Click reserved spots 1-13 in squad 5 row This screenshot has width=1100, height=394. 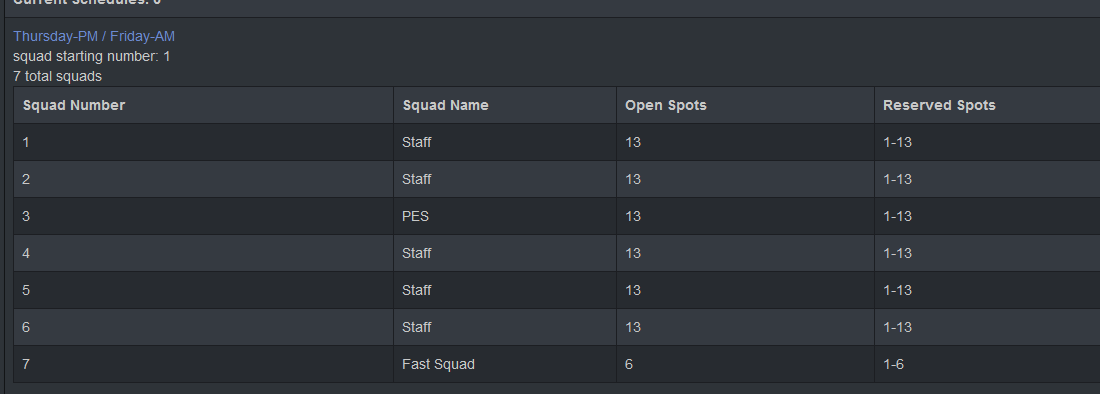coord(987,290)
